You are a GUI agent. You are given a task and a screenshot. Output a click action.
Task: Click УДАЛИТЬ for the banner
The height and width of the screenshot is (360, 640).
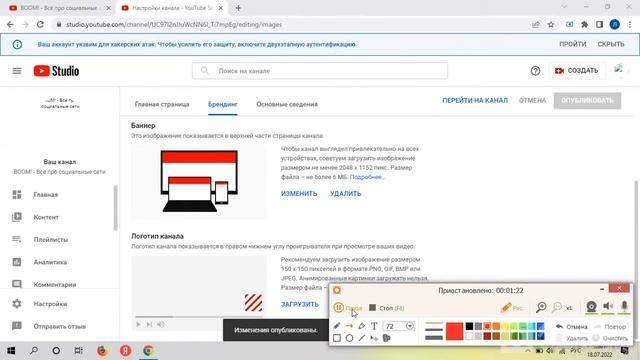pyautogui.click(x=346, y=194)
